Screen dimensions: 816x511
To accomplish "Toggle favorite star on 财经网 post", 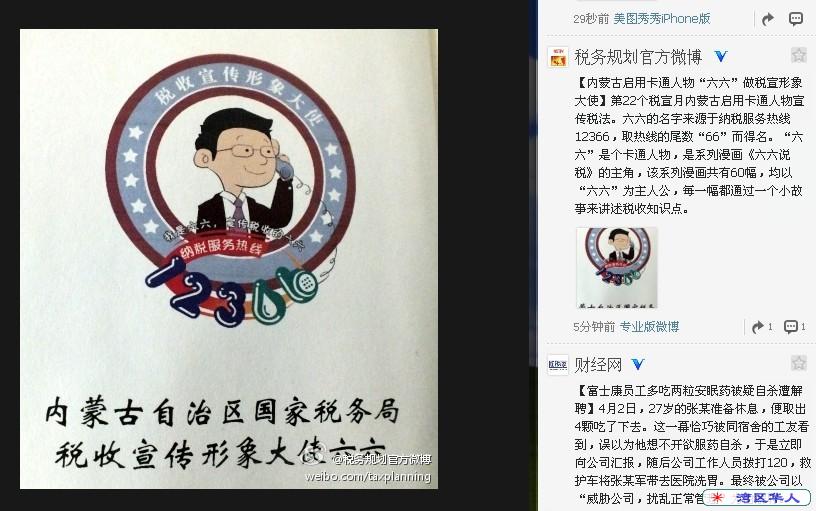I will coord(798,363).
